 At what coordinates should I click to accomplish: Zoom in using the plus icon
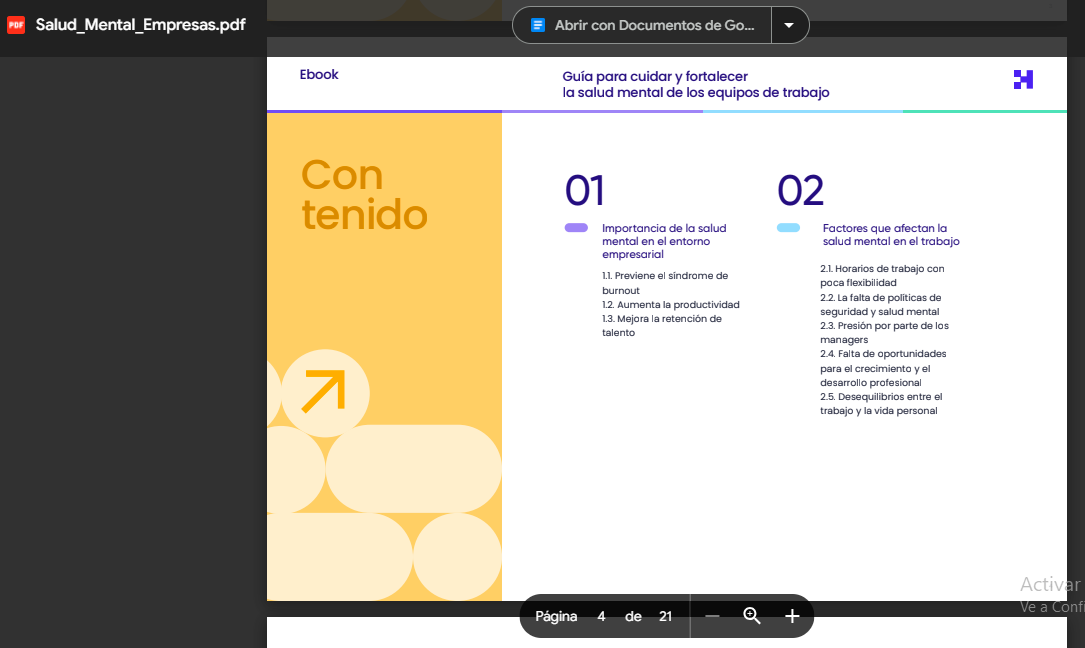click(x=791, y=616)
